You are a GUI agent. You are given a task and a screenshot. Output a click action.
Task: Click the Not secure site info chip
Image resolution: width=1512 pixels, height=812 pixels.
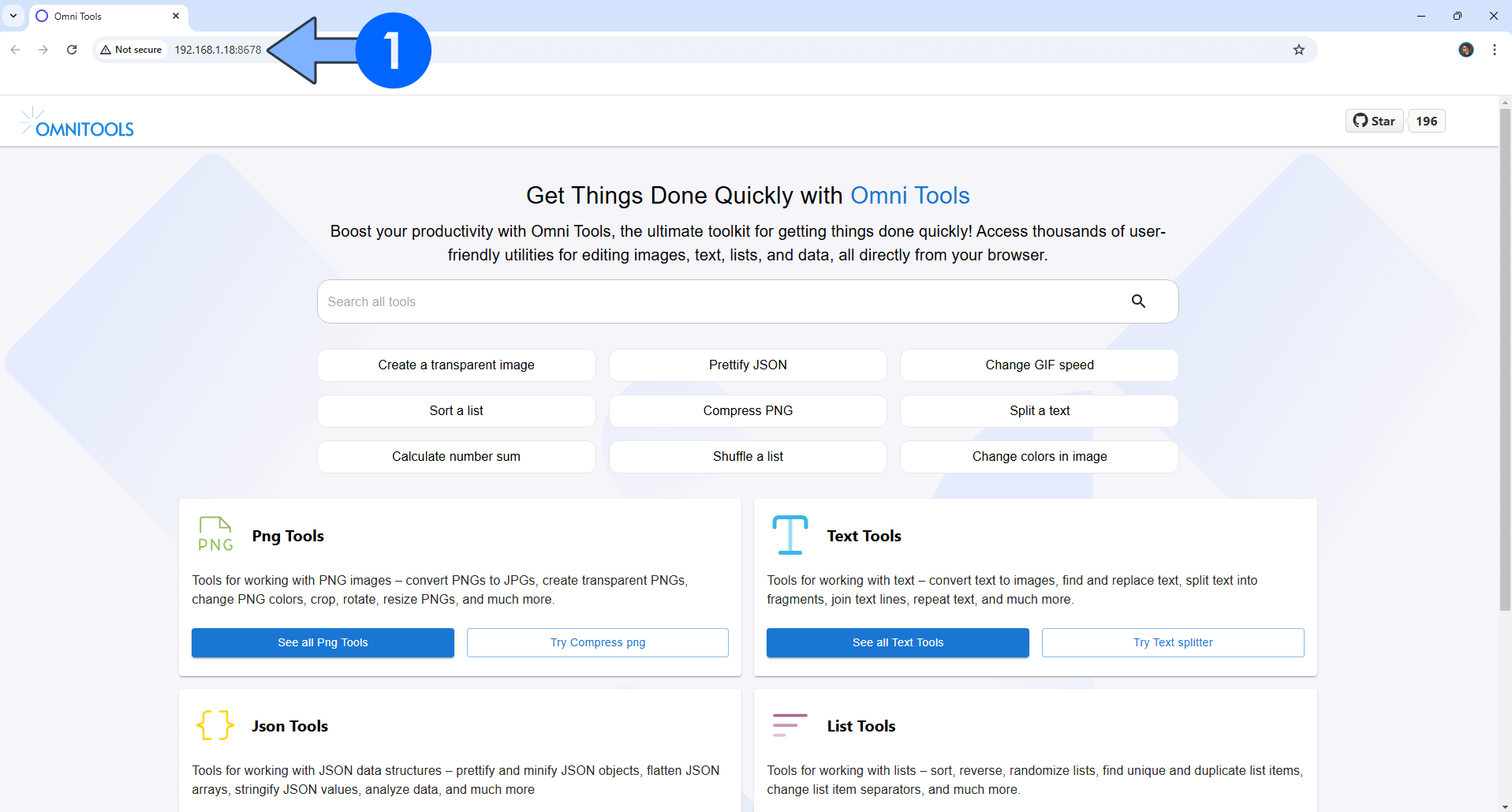coord(131,50)
